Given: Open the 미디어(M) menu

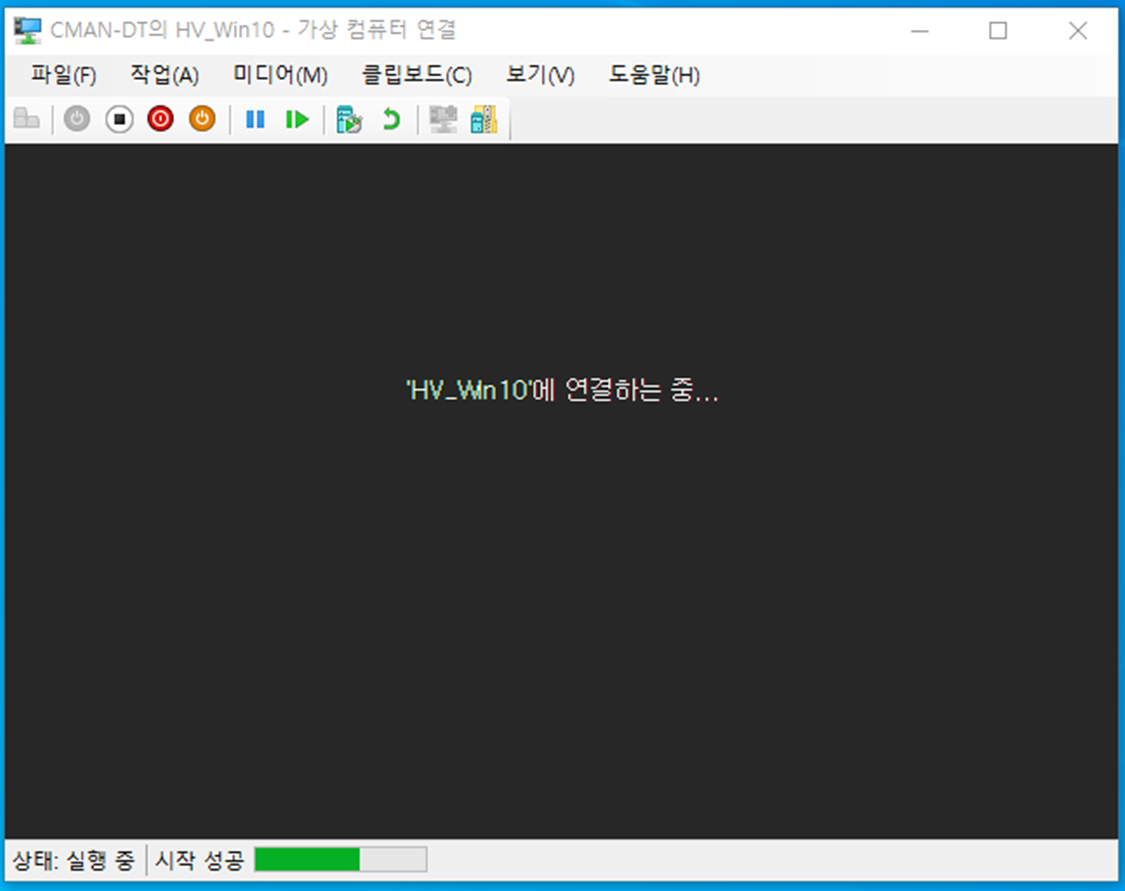Looking at the screenshot, I should [x=281, y=75].
